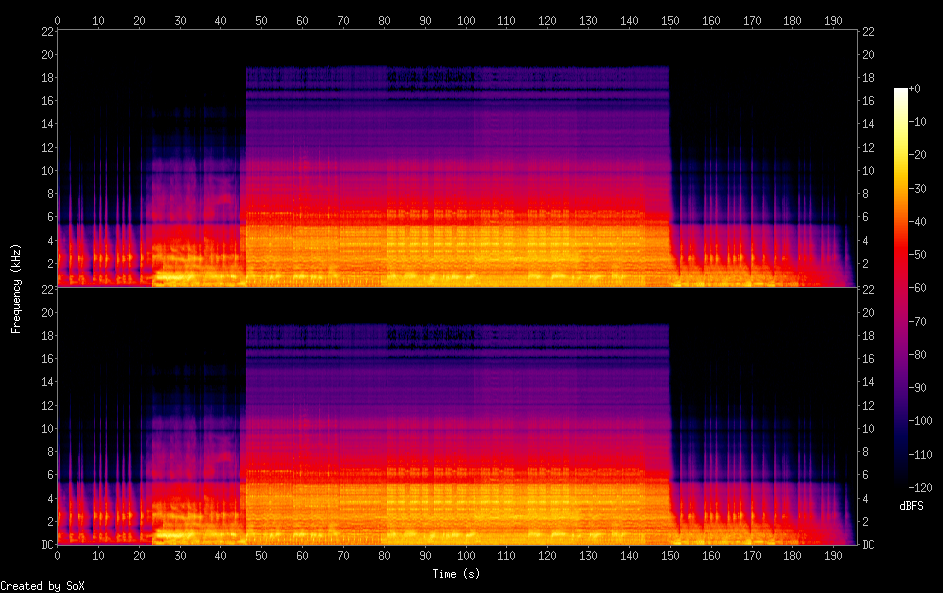The width and height of the screenshot is (943, 593).
Task: Click "190" on the bottom time axis
Action: click(833, 556)
